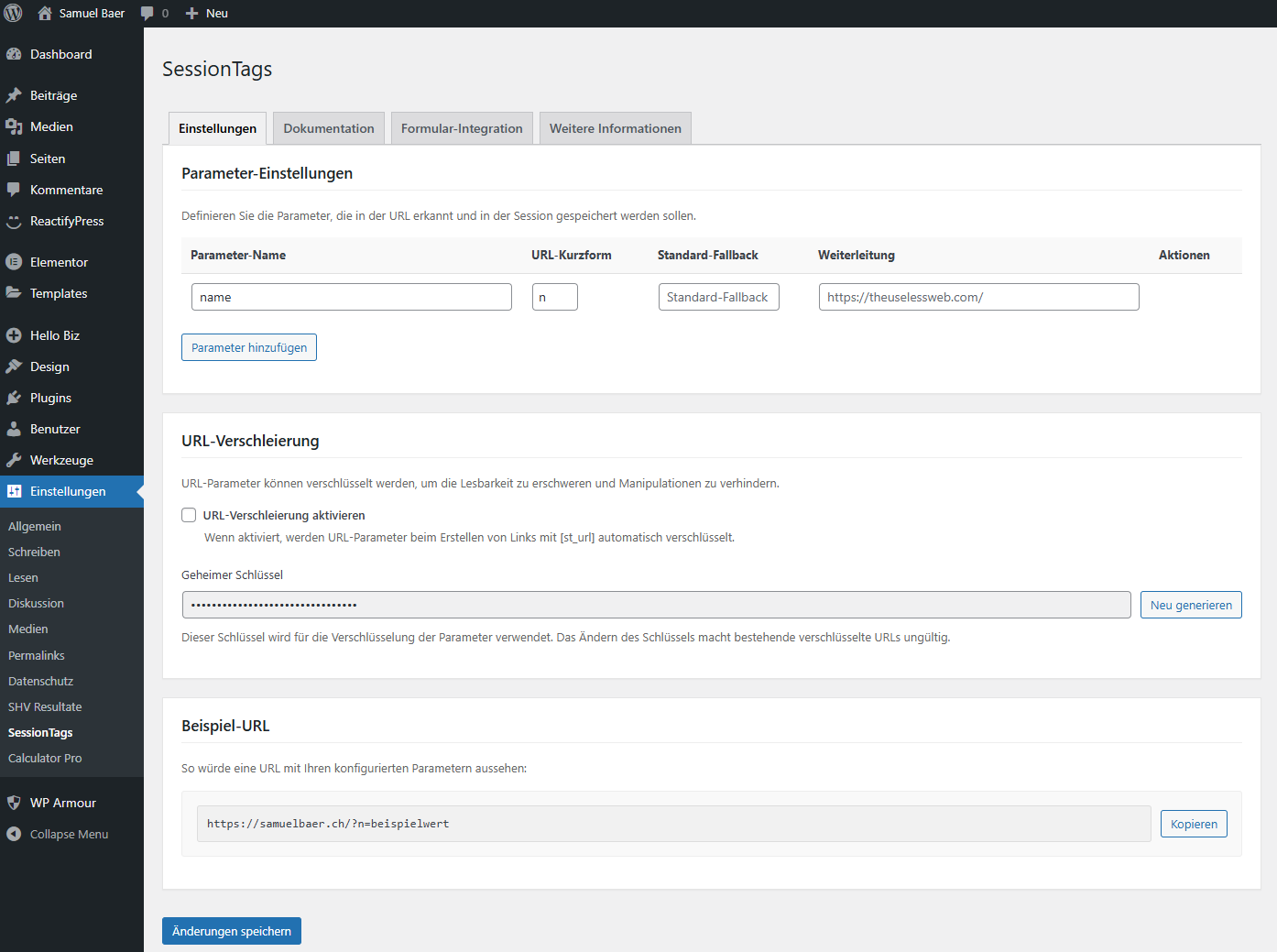Open Calculator Pro submenu item
The width and height of the screenshot is (1277, 952).
click(x=45, y=758)
